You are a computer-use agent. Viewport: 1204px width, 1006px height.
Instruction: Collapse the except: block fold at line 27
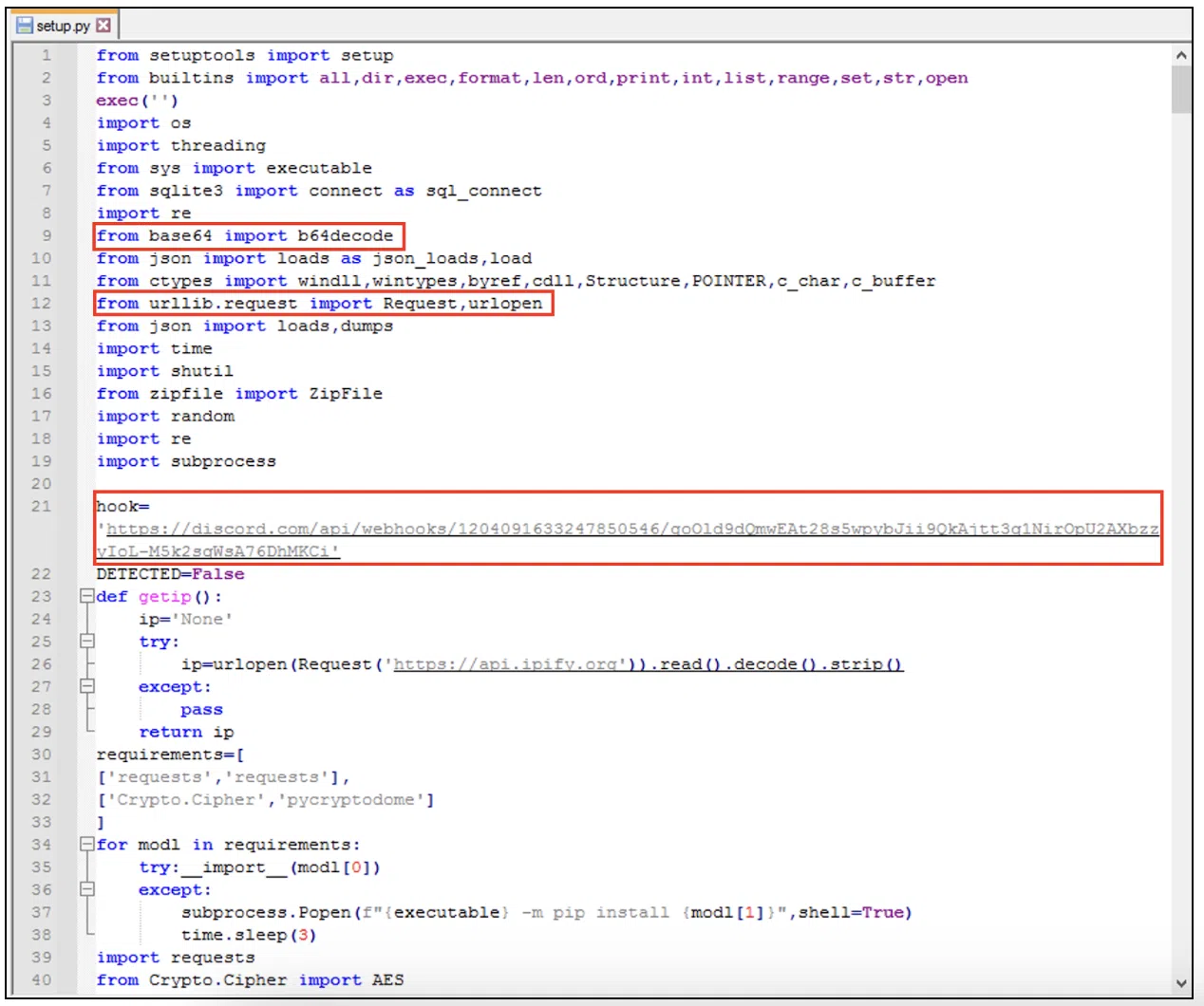click(87, 686)
